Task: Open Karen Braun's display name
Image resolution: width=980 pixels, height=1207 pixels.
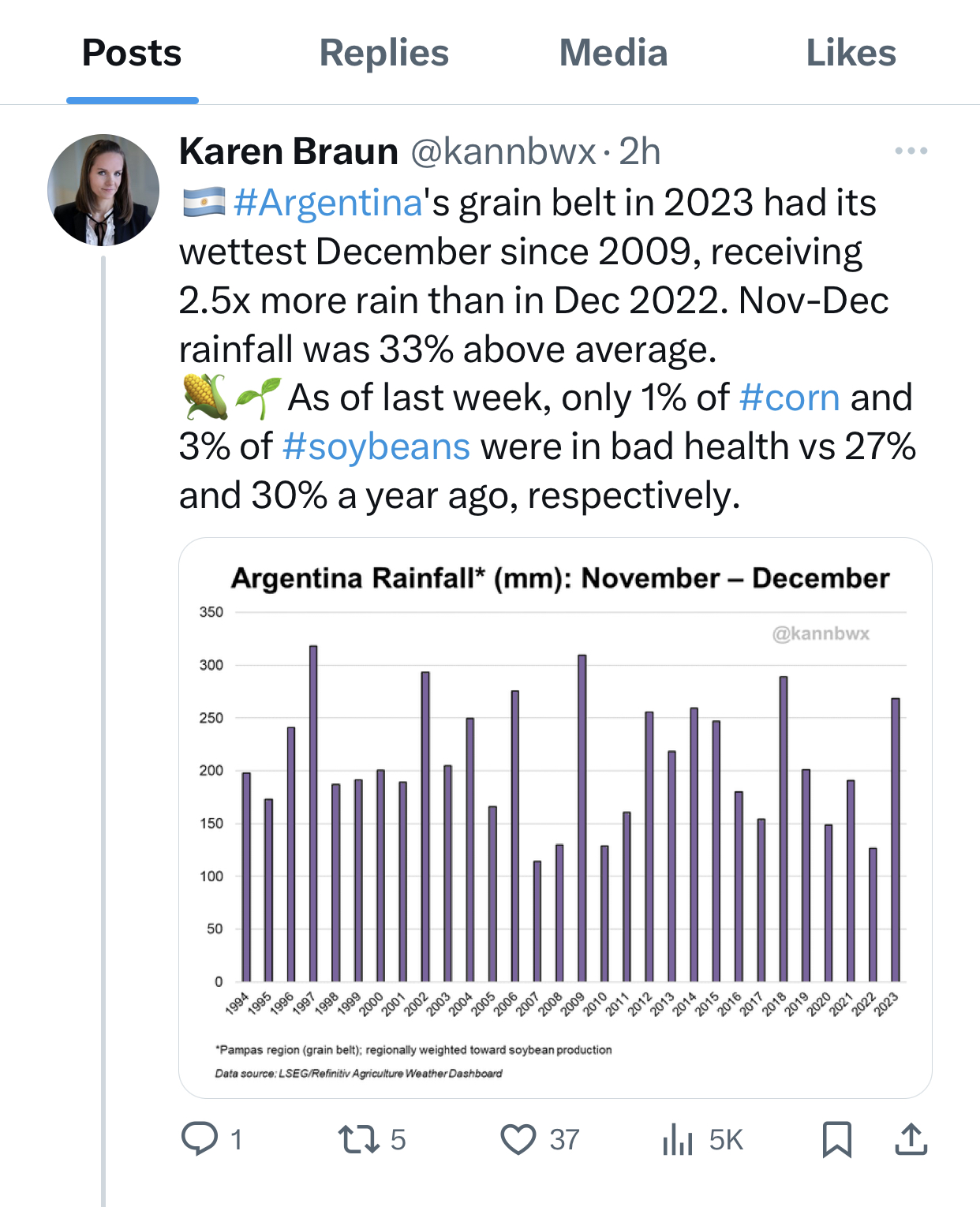Action: click(x=289, y=151)
